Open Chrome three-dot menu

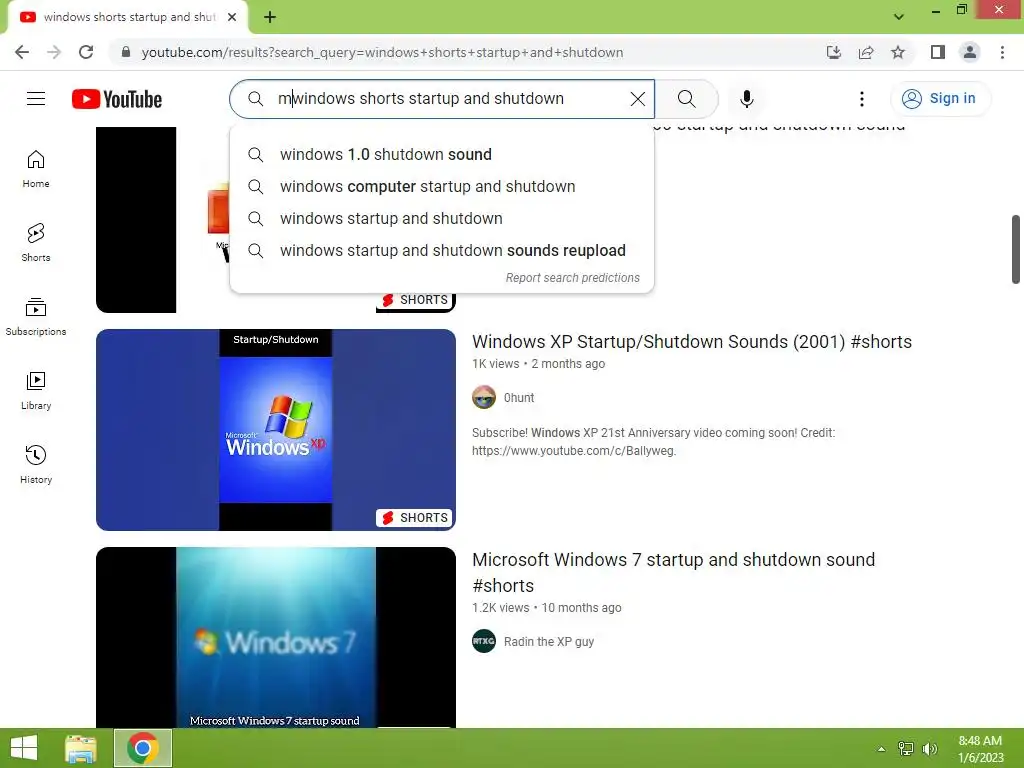tap(1002, 52)
